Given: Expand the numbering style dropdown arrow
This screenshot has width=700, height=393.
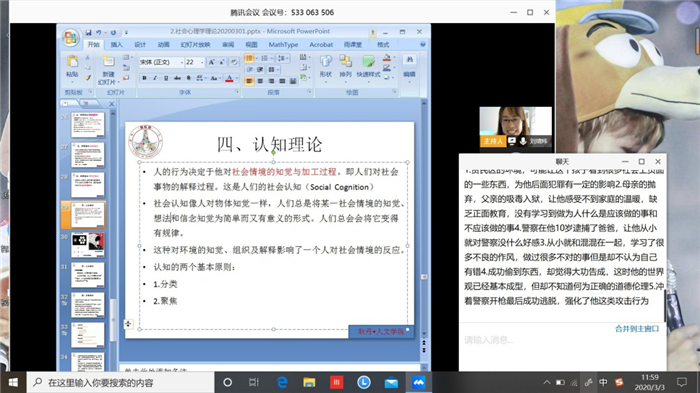Looking at the screenshot, I should click(x=271, y=58).
